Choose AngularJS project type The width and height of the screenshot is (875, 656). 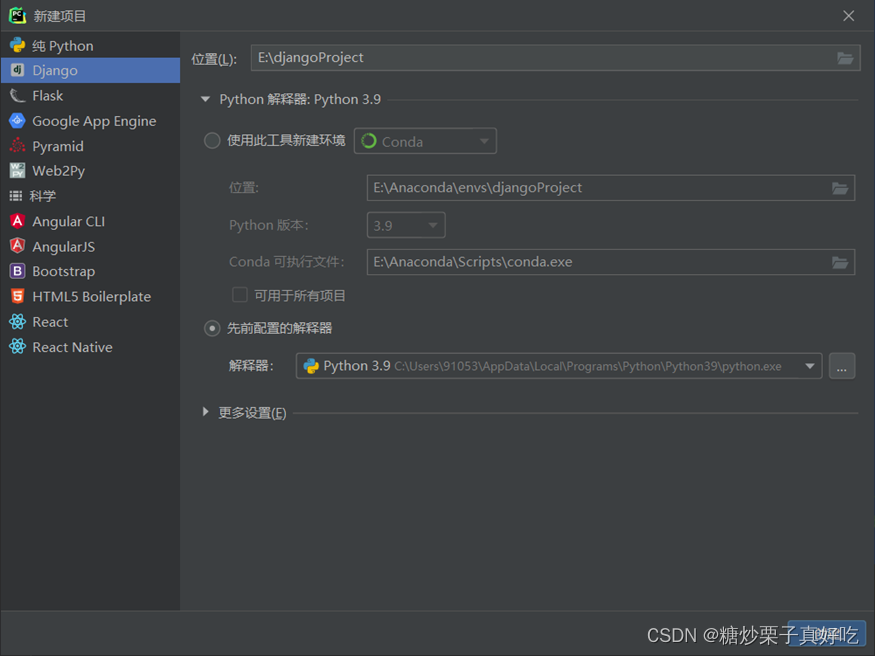click(90, 246)
